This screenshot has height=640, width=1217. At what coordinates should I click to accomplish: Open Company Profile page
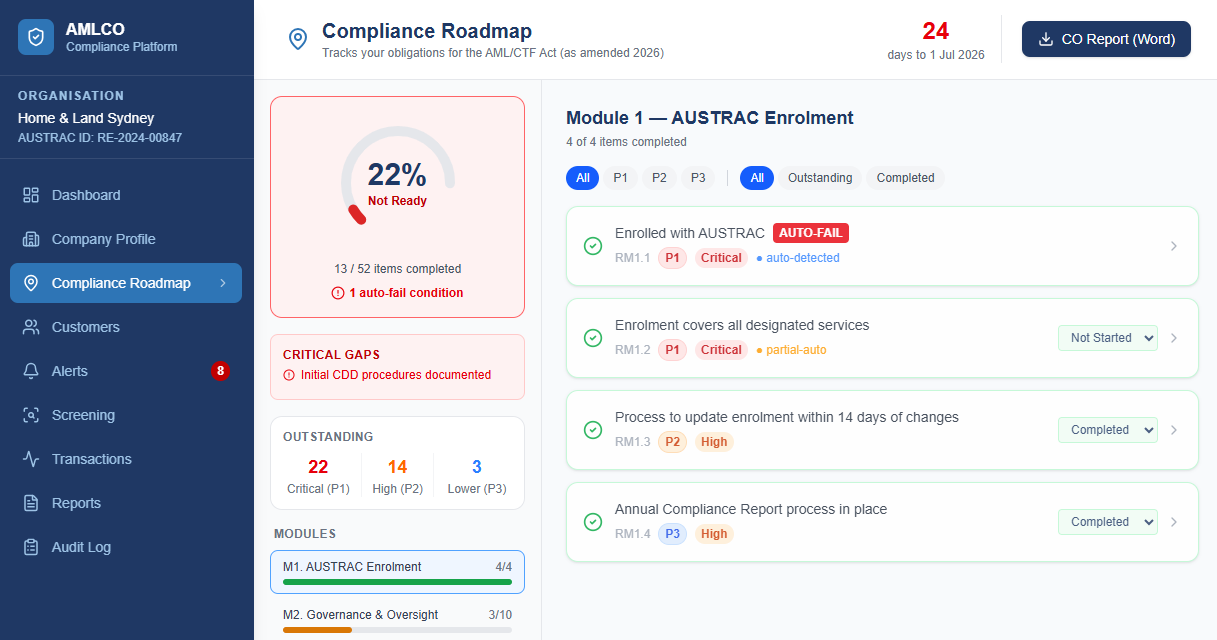point(126,239)
